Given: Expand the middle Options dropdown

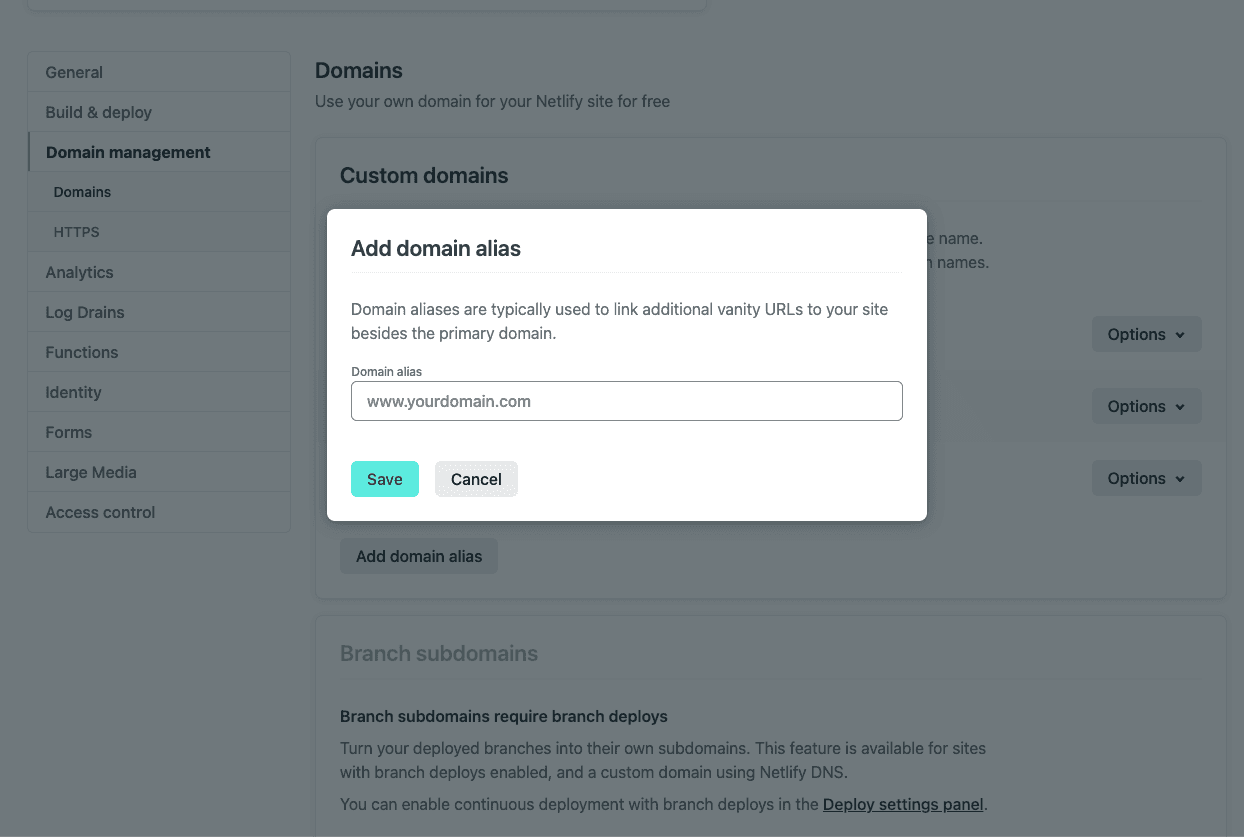Looking at the screenshot, I should click(1146, 406).
